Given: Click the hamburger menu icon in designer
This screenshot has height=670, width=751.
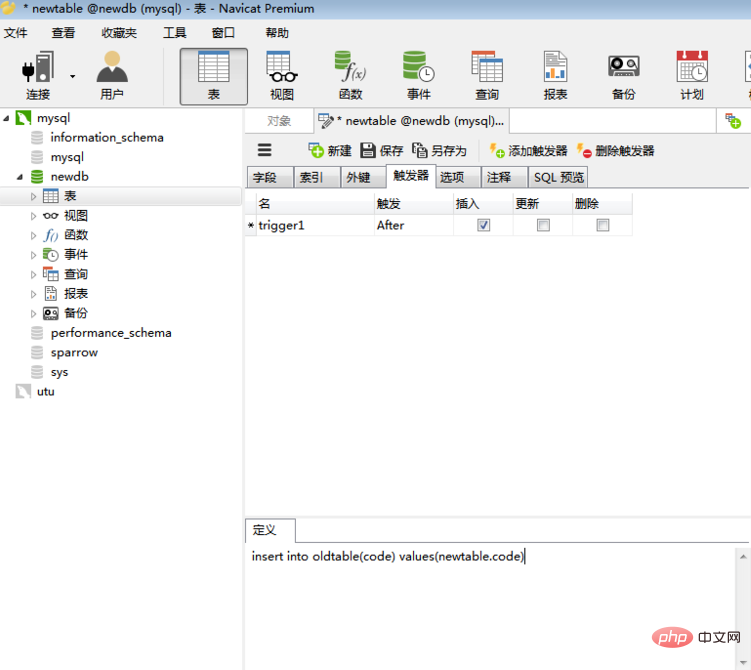Looking at the screenshot, I should pyautogui.click(x=264, y=150).
